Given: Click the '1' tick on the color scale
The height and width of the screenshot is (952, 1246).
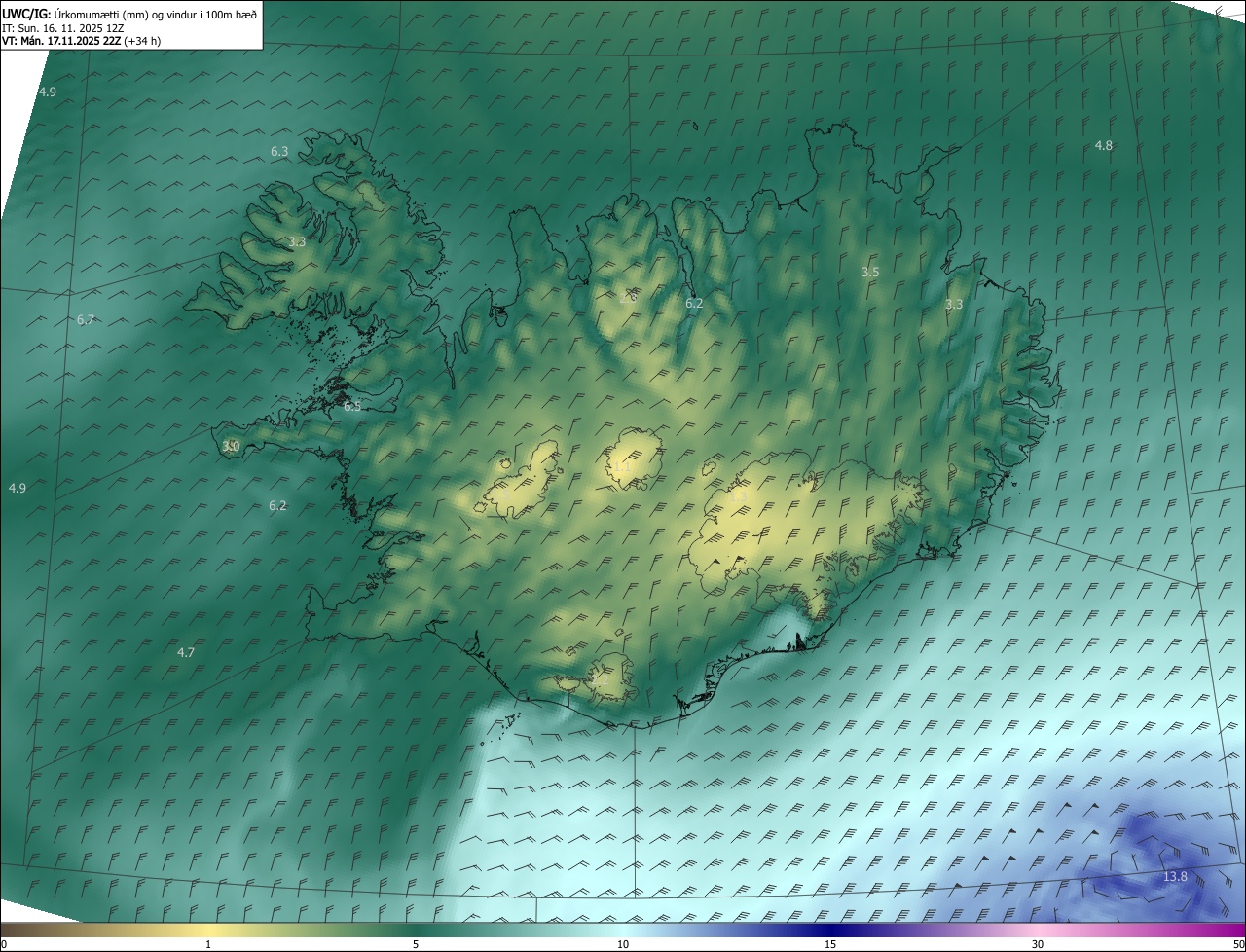Looking at the screenshot, I should [x=208, y=945].
